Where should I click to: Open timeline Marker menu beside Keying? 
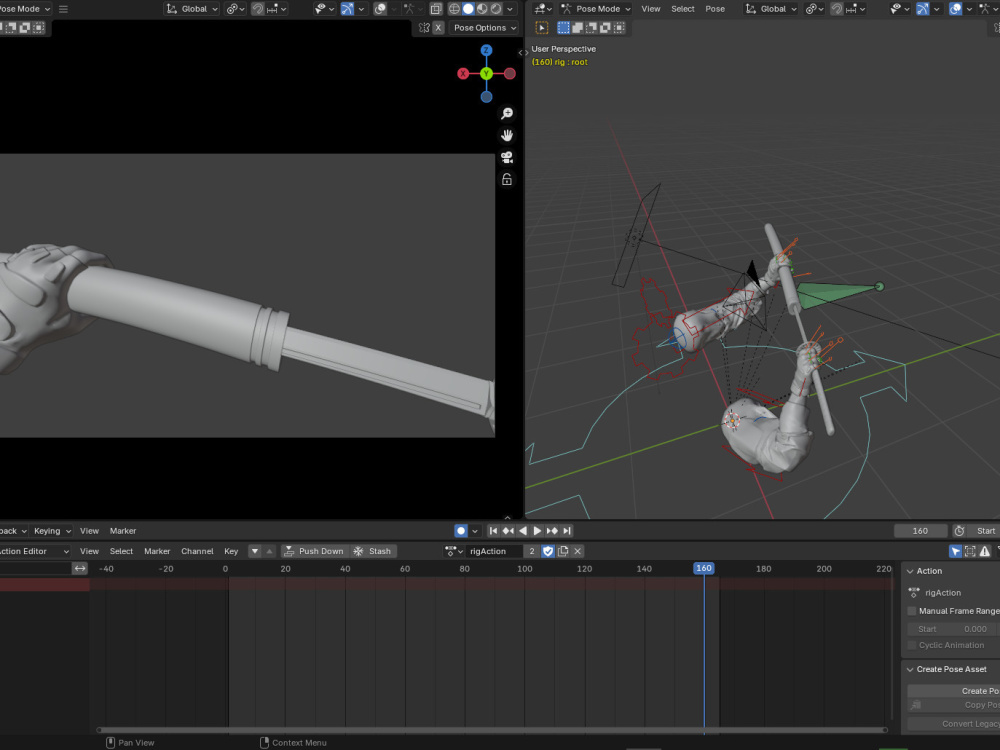click(122, 531)
